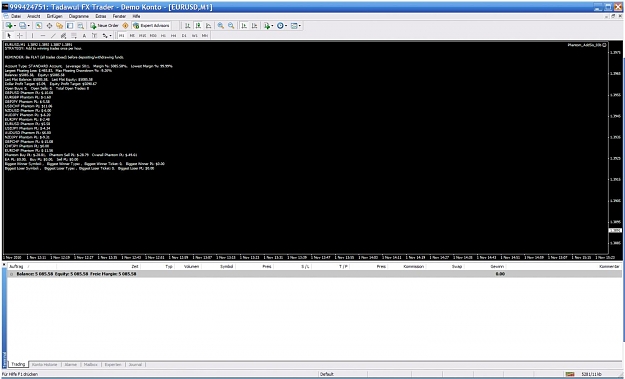
Task: Switch chart to D1 timeframe
Action: click(x=184, y=35)
